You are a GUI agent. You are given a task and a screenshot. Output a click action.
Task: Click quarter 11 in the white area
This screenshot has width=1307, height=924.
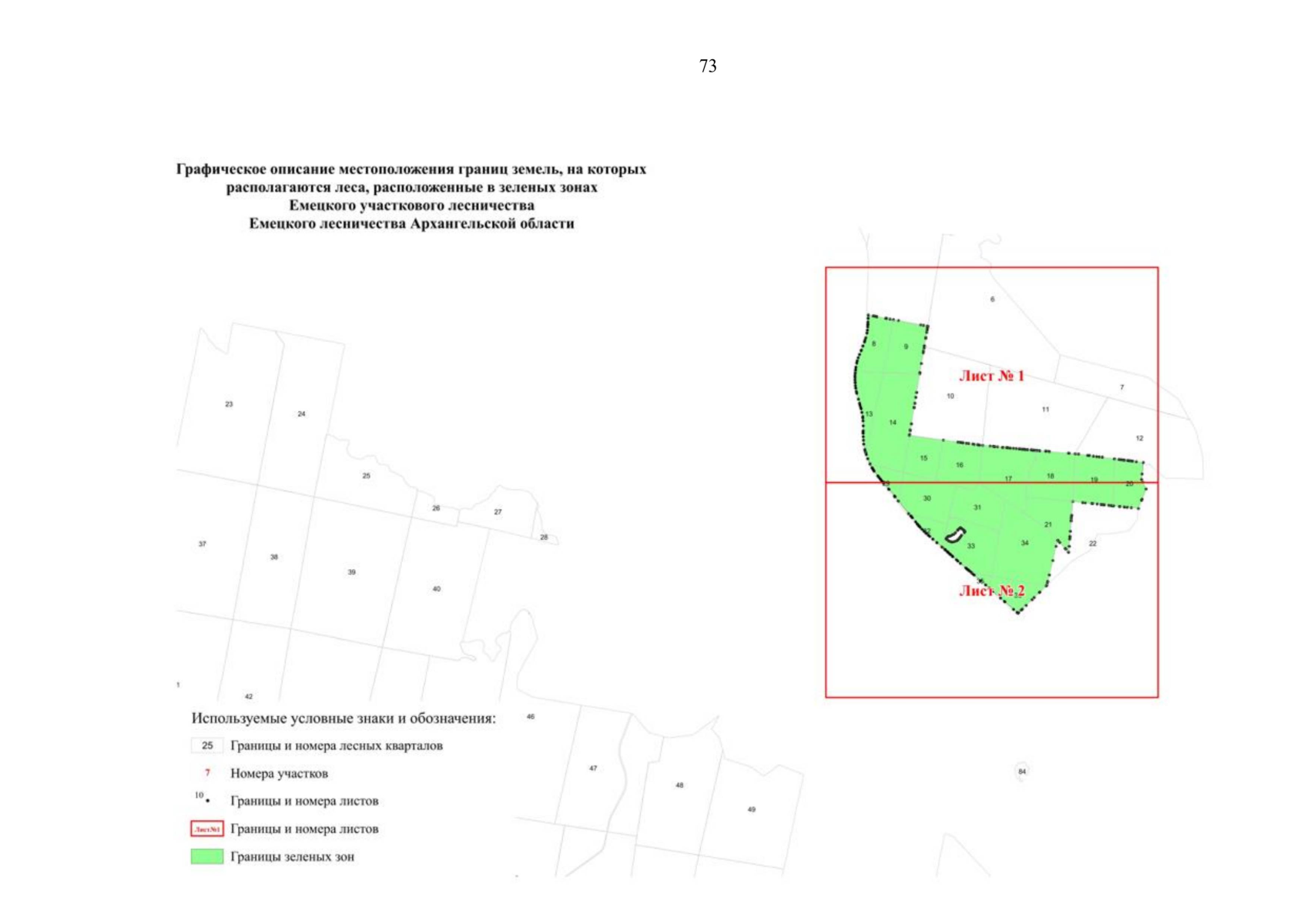(1045, 410)
